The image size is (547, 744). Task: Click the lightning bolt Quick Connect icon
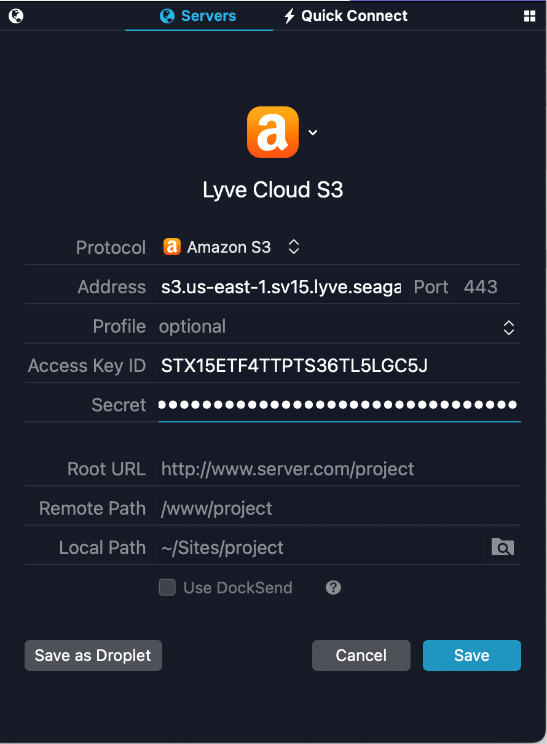pyautogui.click(x=289, y=16)
